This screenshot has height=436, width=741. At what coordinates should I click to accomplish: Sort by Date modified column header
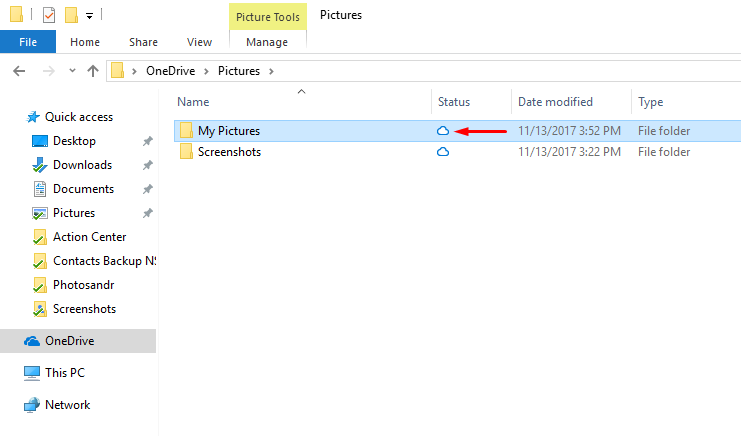pyautogui.click(x=555, y=102)
